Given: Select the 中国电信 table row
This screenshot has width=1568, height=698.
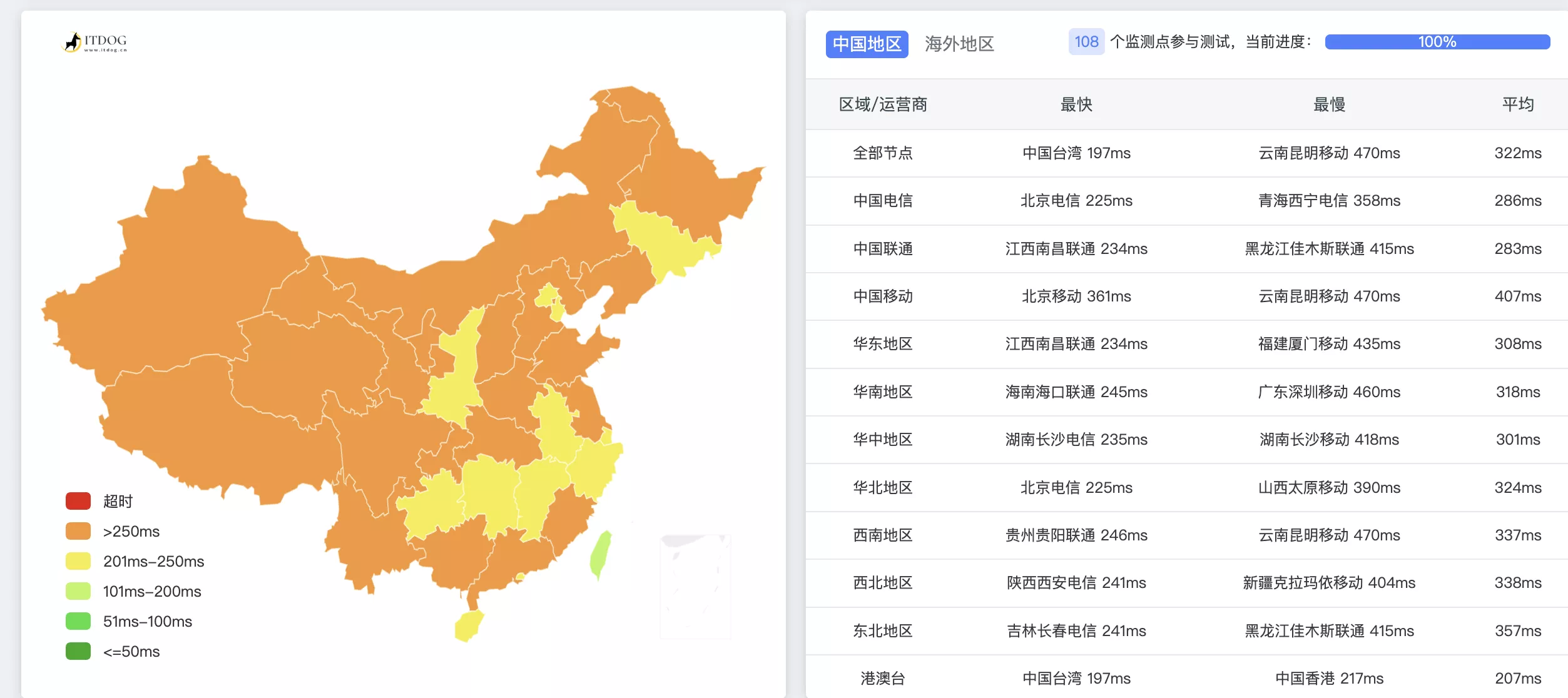Looking at the screenshot, I should coord(883,201).
